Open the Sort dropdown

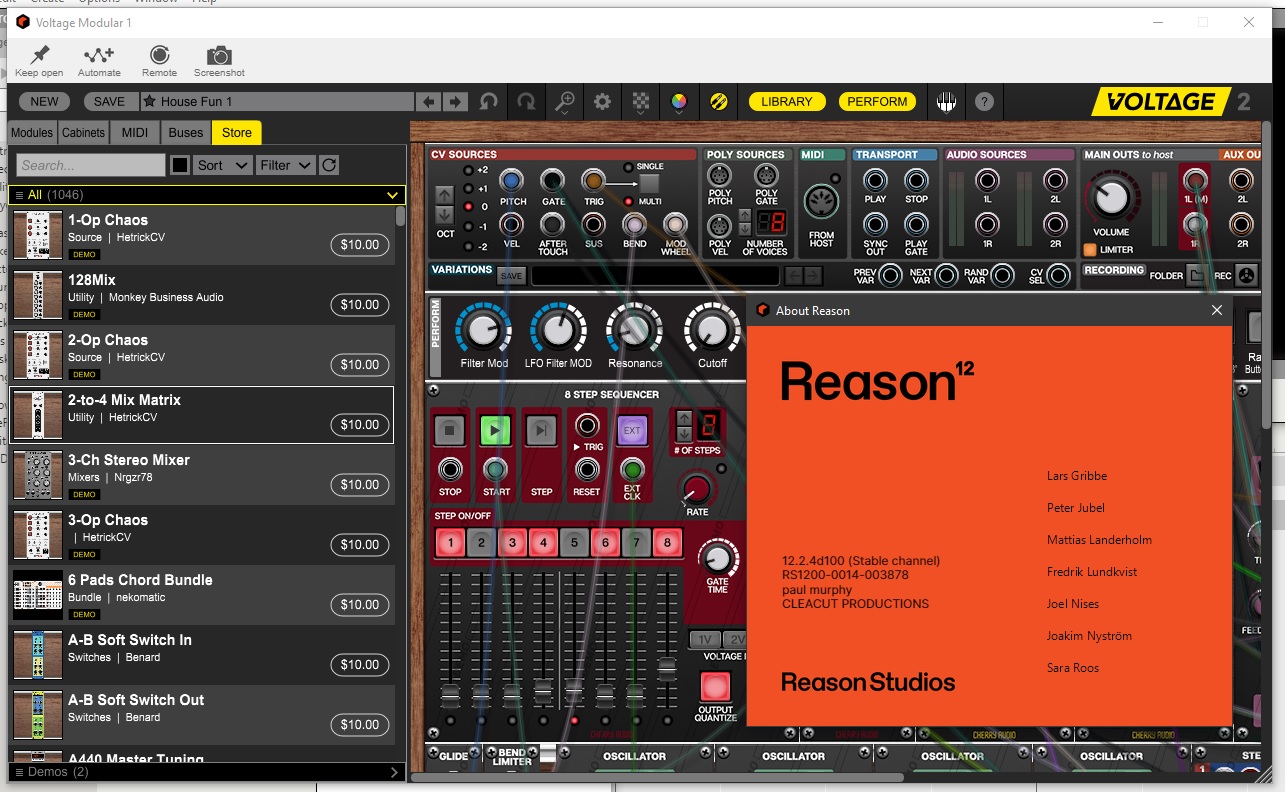coord(222,165)
